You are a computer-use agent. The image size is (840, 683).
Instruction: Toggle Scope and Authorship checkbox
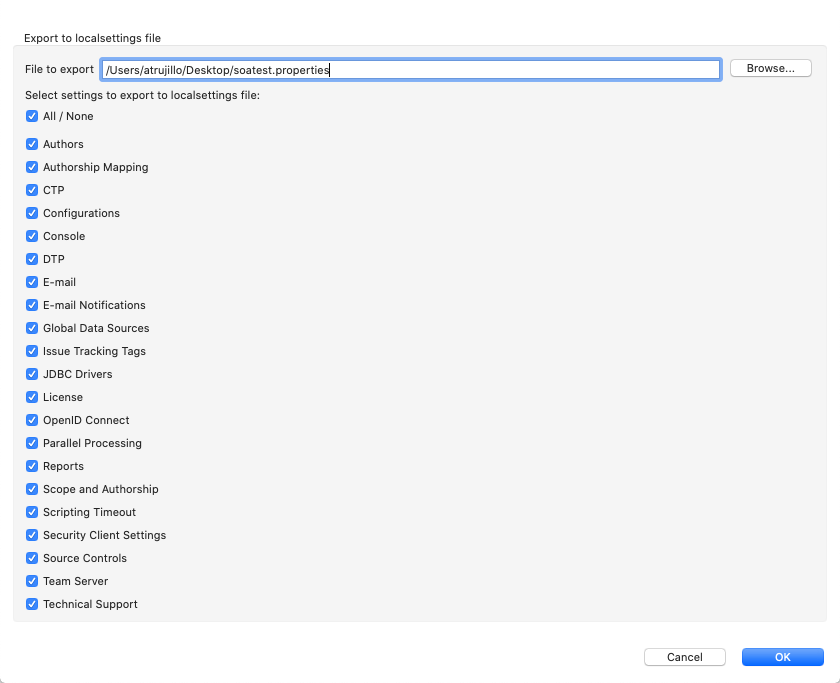pos(32,490)
